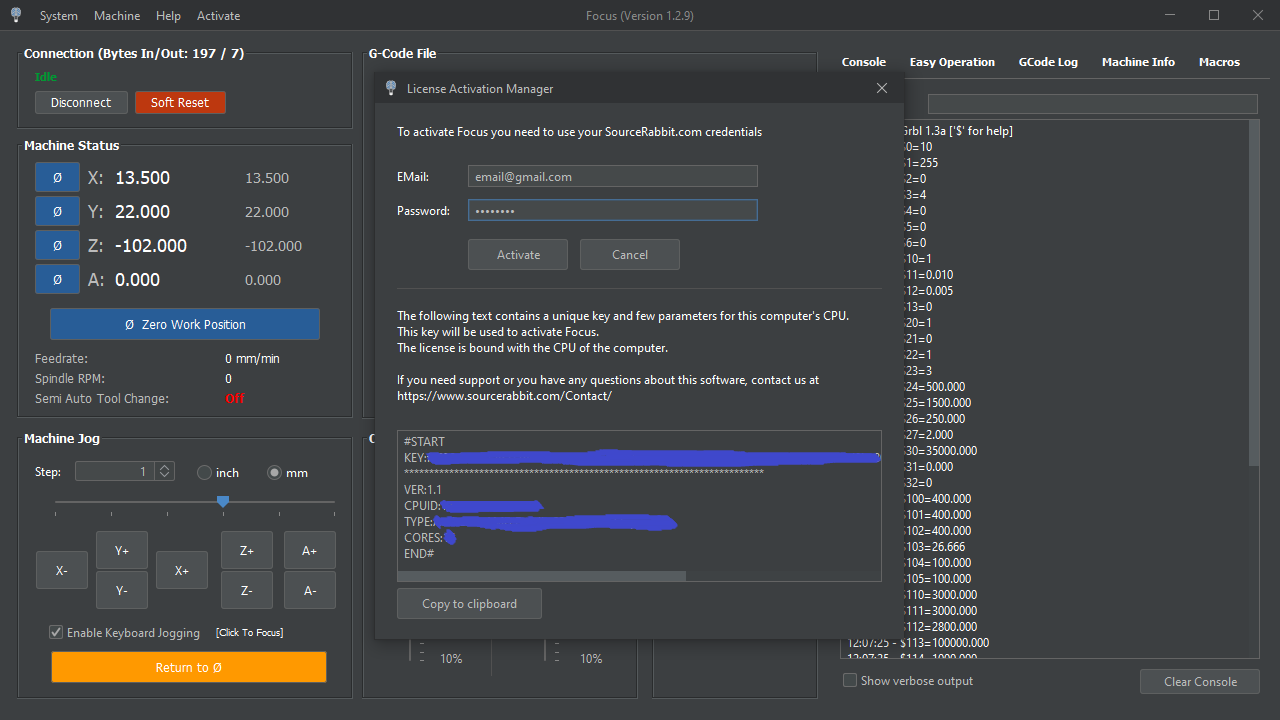Click the VER:1.1 line in license text

click(423, 490)
